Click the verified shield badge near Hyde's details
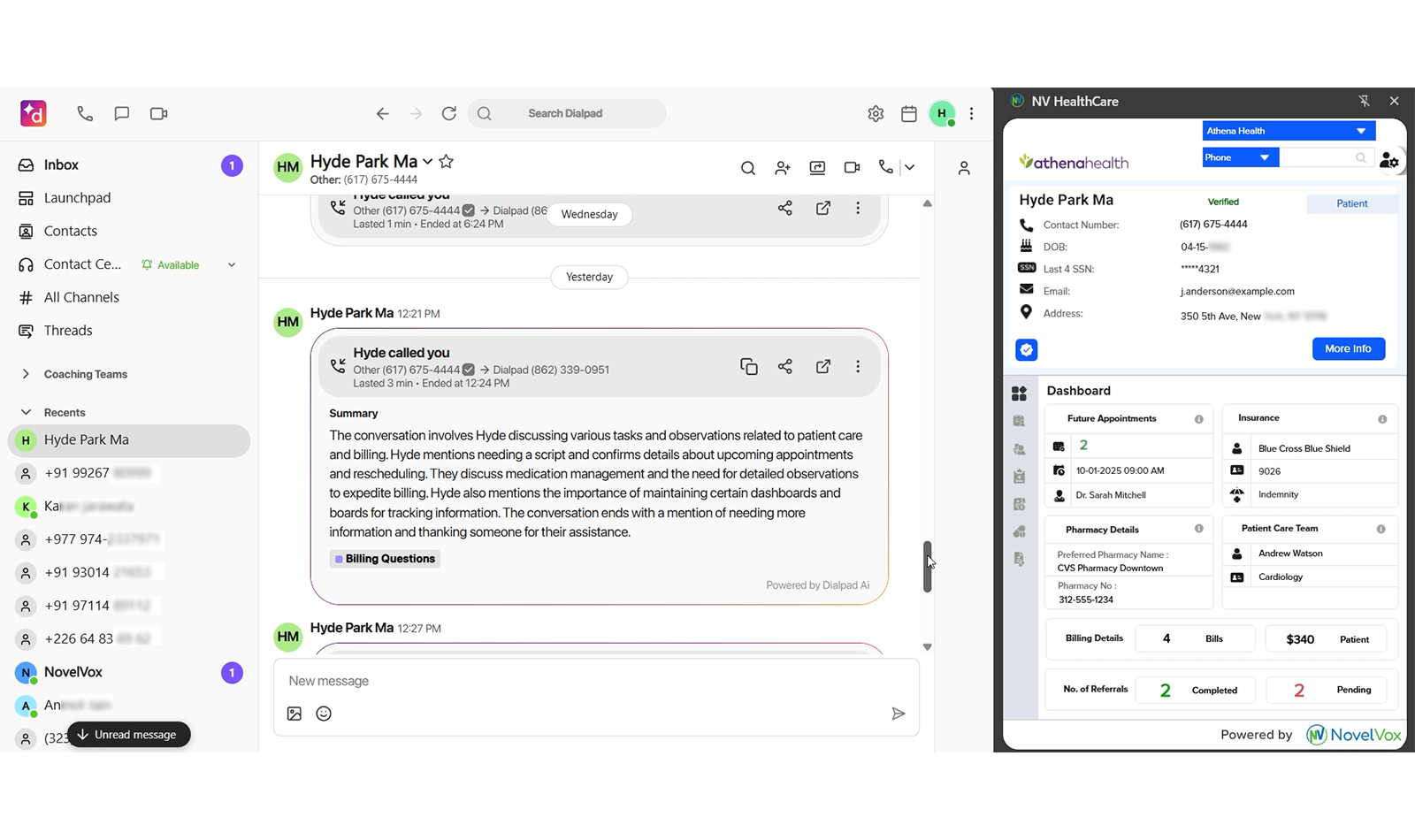This screenshot has width=1415, height=840. click(x=1026, y=349)
